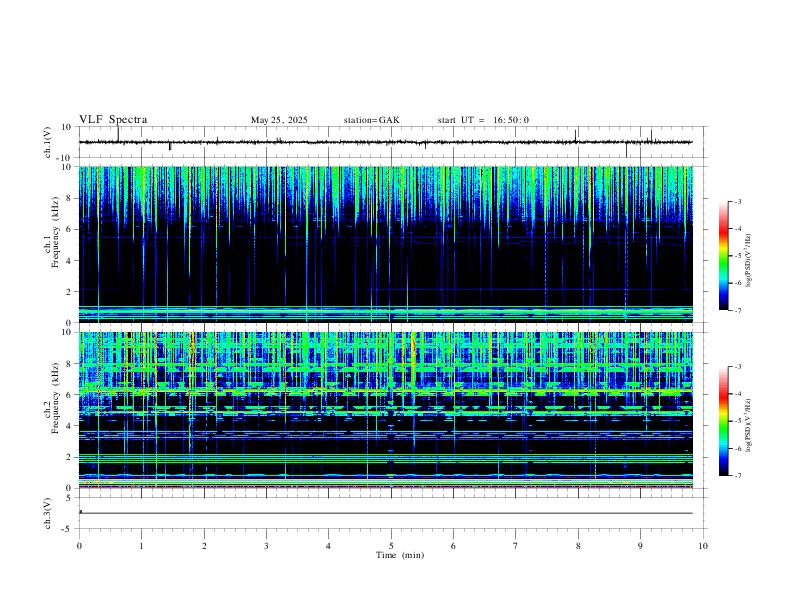This screenshot has height=612, width=792.
Task: Click the "ch.1(V)" waveform axis label
Action: coord(48,142)
